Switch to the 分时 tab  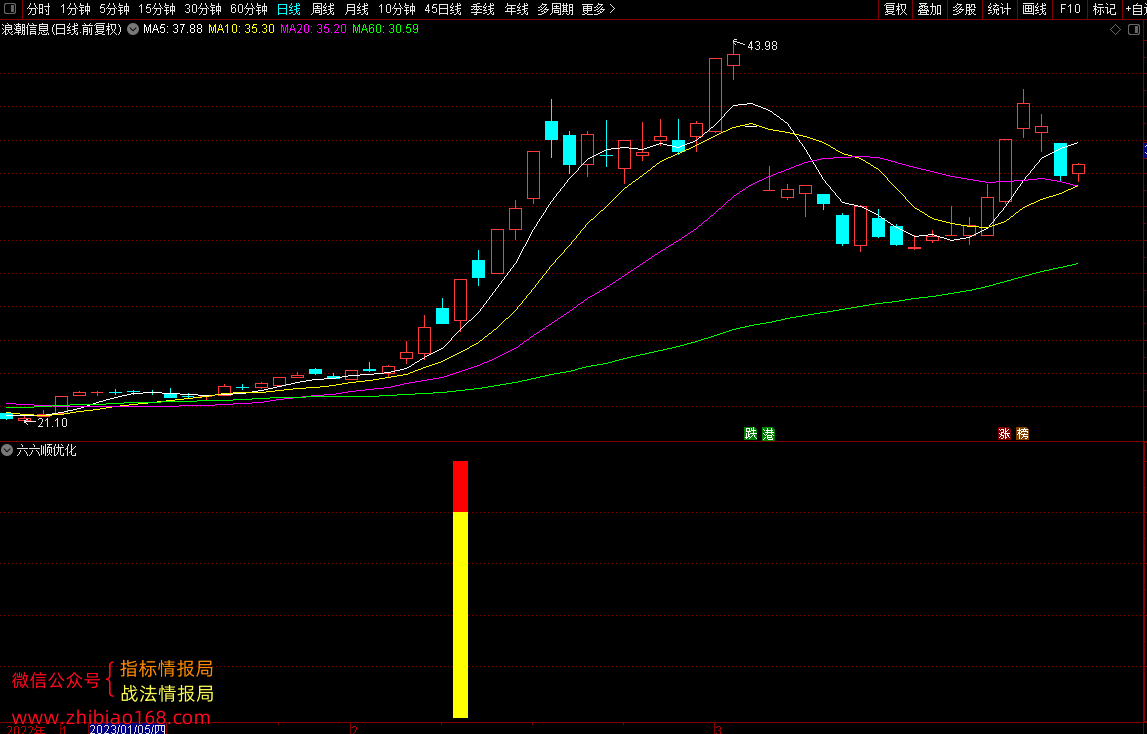(39, 9)
